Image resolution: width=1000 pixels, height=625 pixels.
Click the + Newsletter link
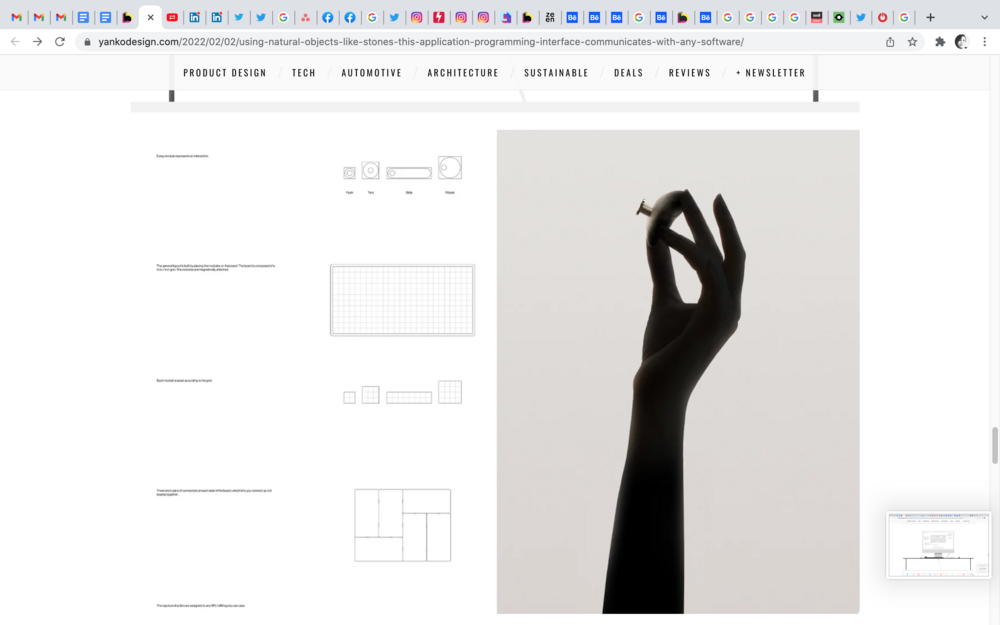click(x=770, y=73)
